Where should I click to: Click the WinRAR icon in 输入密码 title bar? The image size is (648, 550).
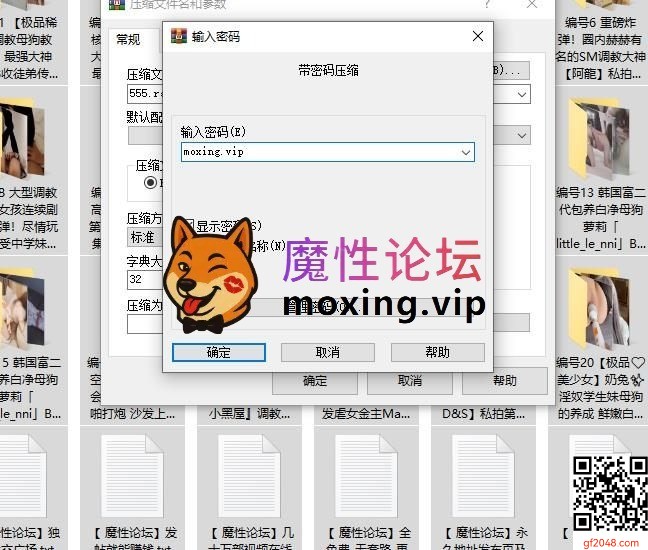tap(179, 37)
